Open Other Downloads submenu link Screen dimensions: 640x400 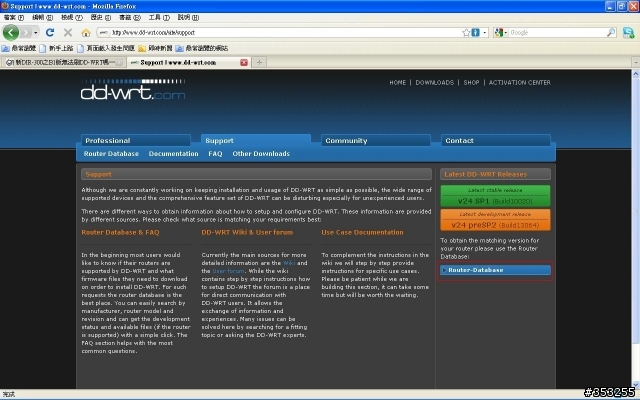pos(261,154)
